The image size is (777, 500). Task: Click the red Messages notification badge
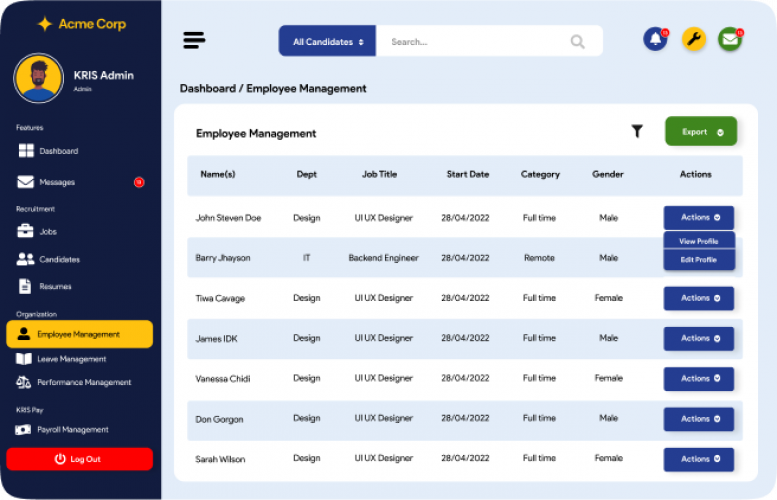pyautogui.click(x=139, y=182)
